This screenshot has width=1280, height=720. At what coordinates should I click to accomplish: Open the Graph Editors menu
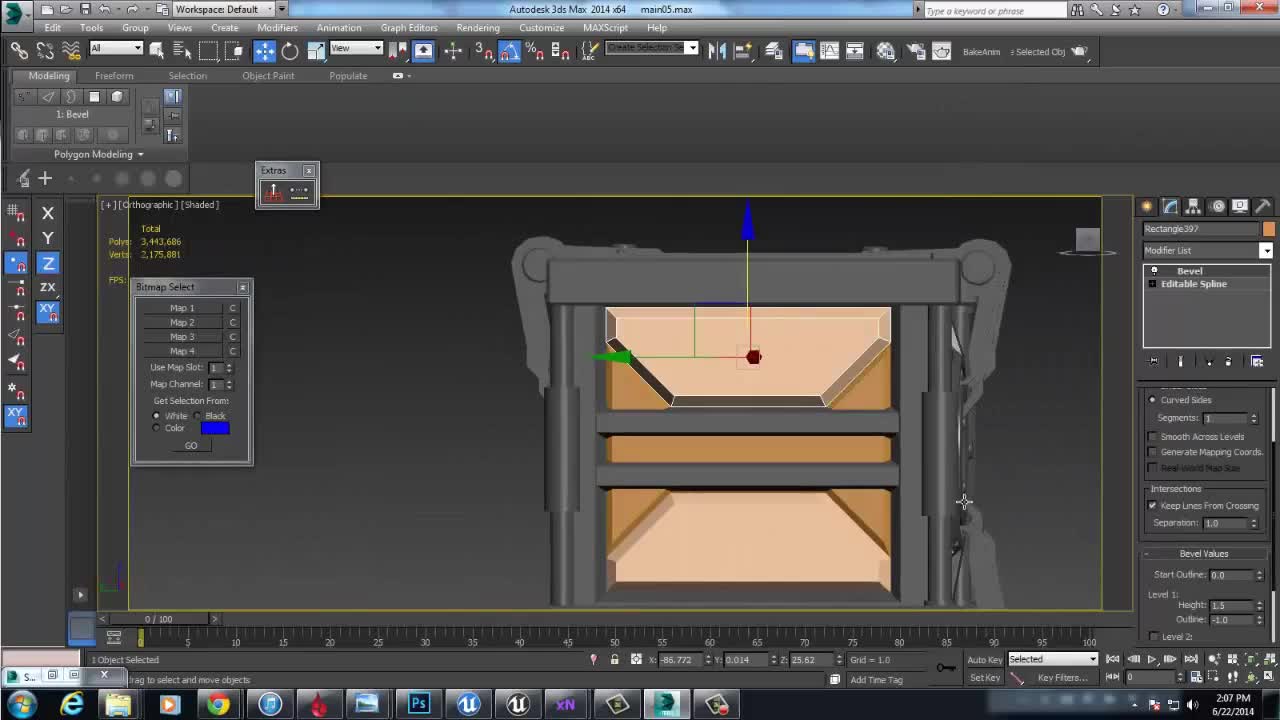click(409, 28)
